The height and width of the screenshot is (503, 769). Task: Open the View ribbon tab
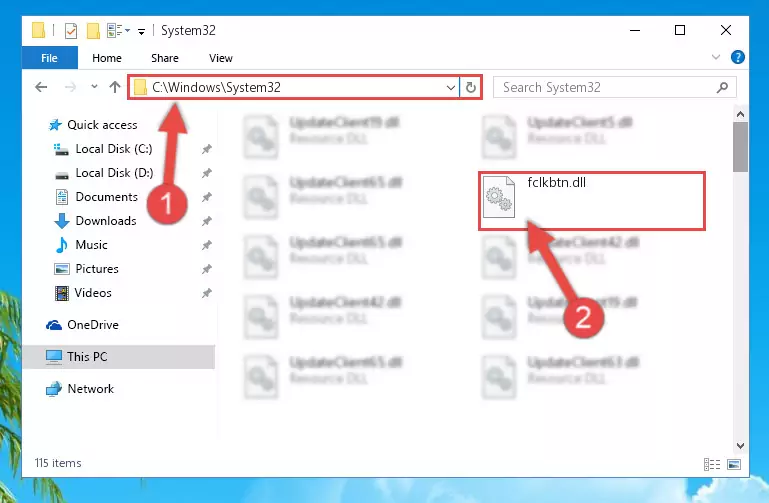click(x=221, y=58)
